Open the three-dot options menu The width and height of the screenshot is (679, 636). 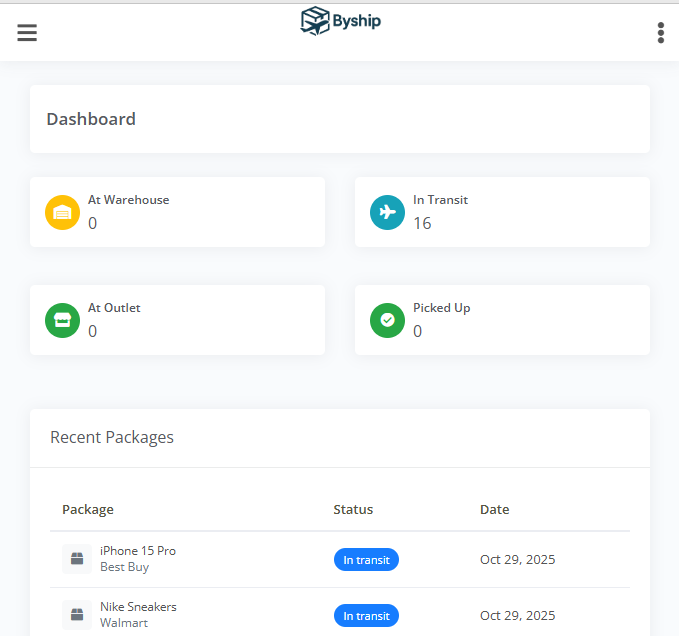click(x=660, y=33)
